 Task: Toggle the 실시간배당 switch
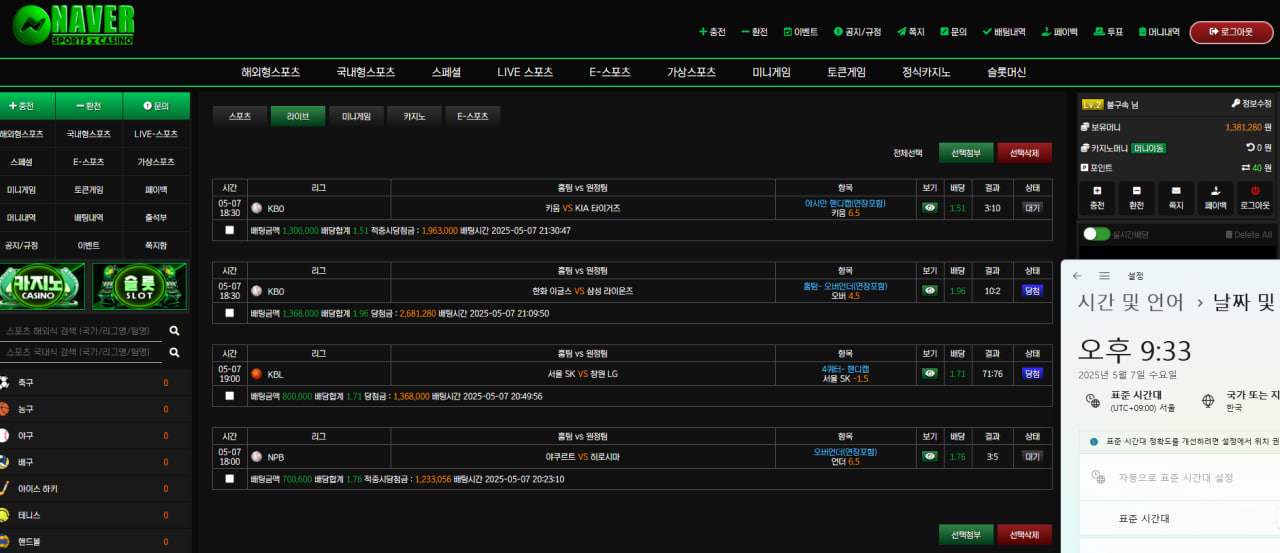tap(1096, 234)
